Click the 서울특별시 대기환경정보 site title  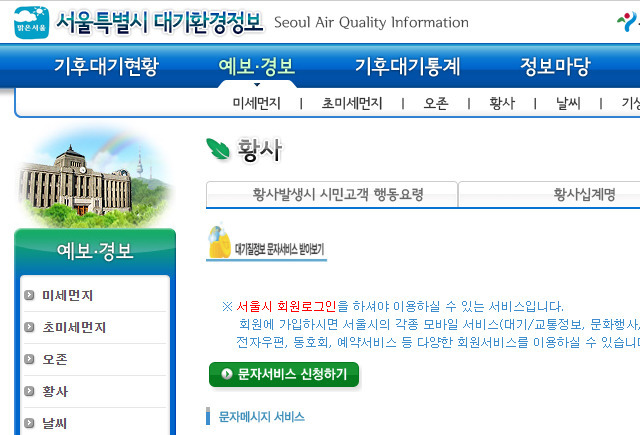(x=160, y=22)
